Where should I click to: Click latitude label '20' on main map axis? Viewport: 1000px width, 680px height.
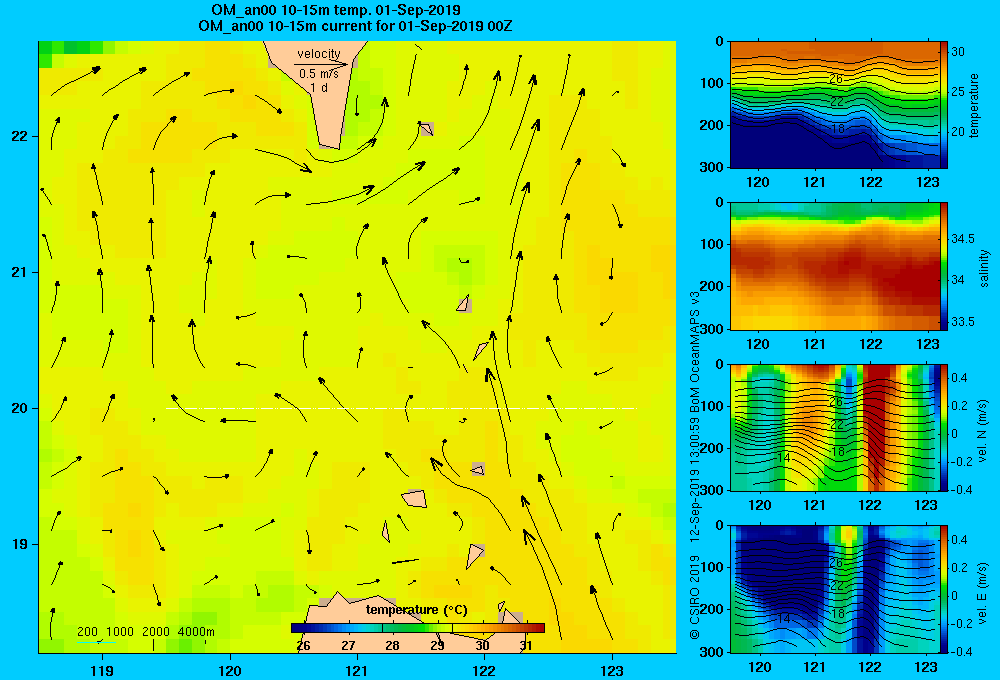(x=19, y=408)
